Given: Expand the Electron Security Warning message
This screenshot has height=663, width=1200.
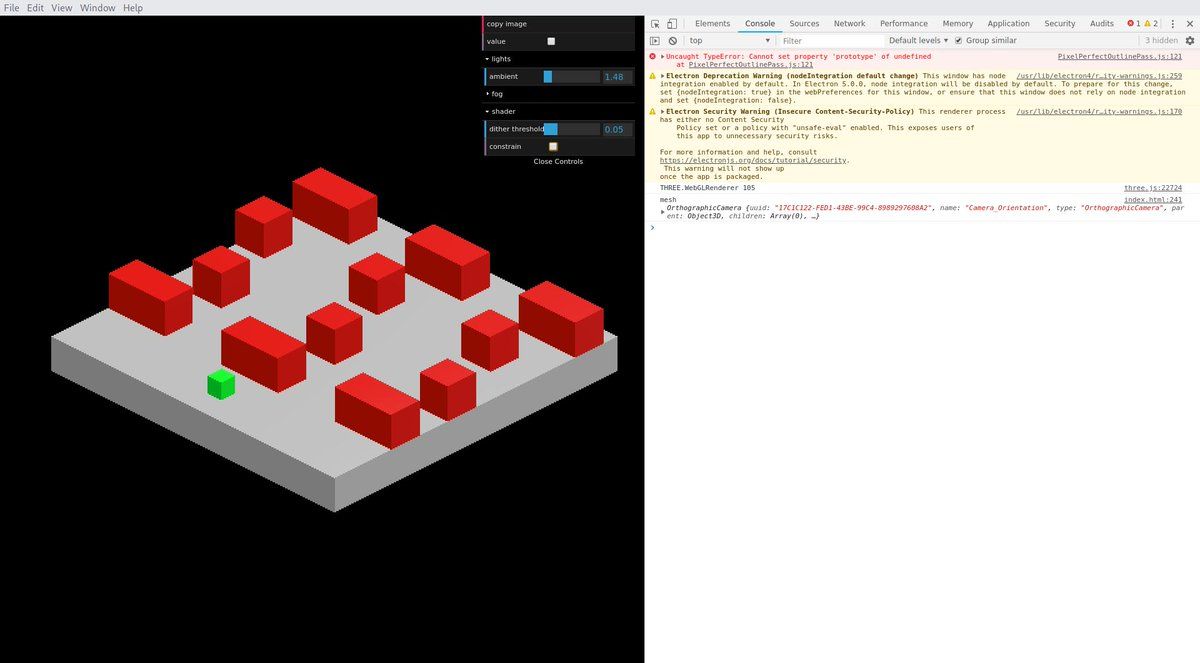Looking at the screenshot, I should click(x=663, y=112).
